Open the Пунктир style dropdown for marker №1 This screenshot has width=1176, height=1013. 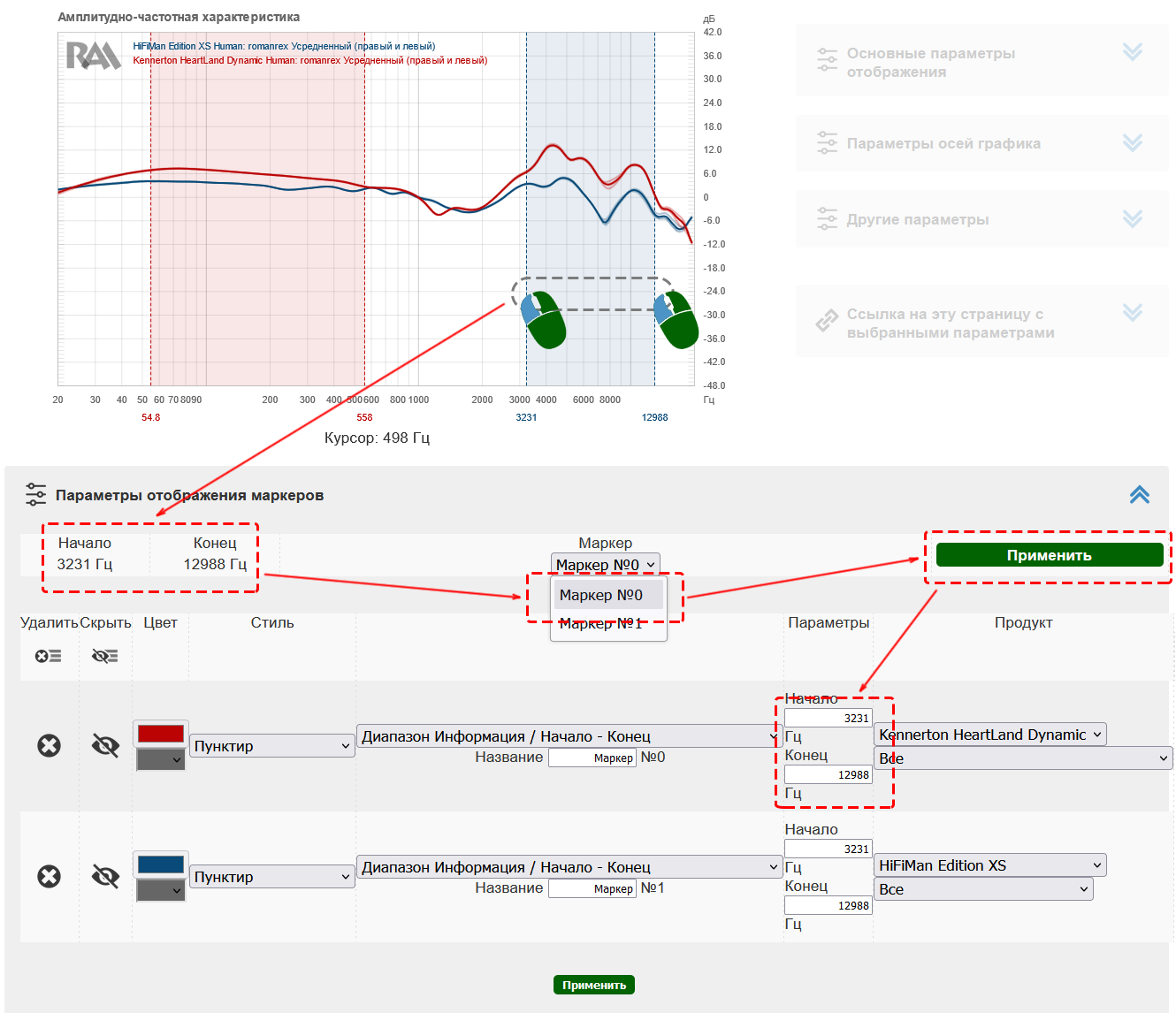[x=272, y=877]
